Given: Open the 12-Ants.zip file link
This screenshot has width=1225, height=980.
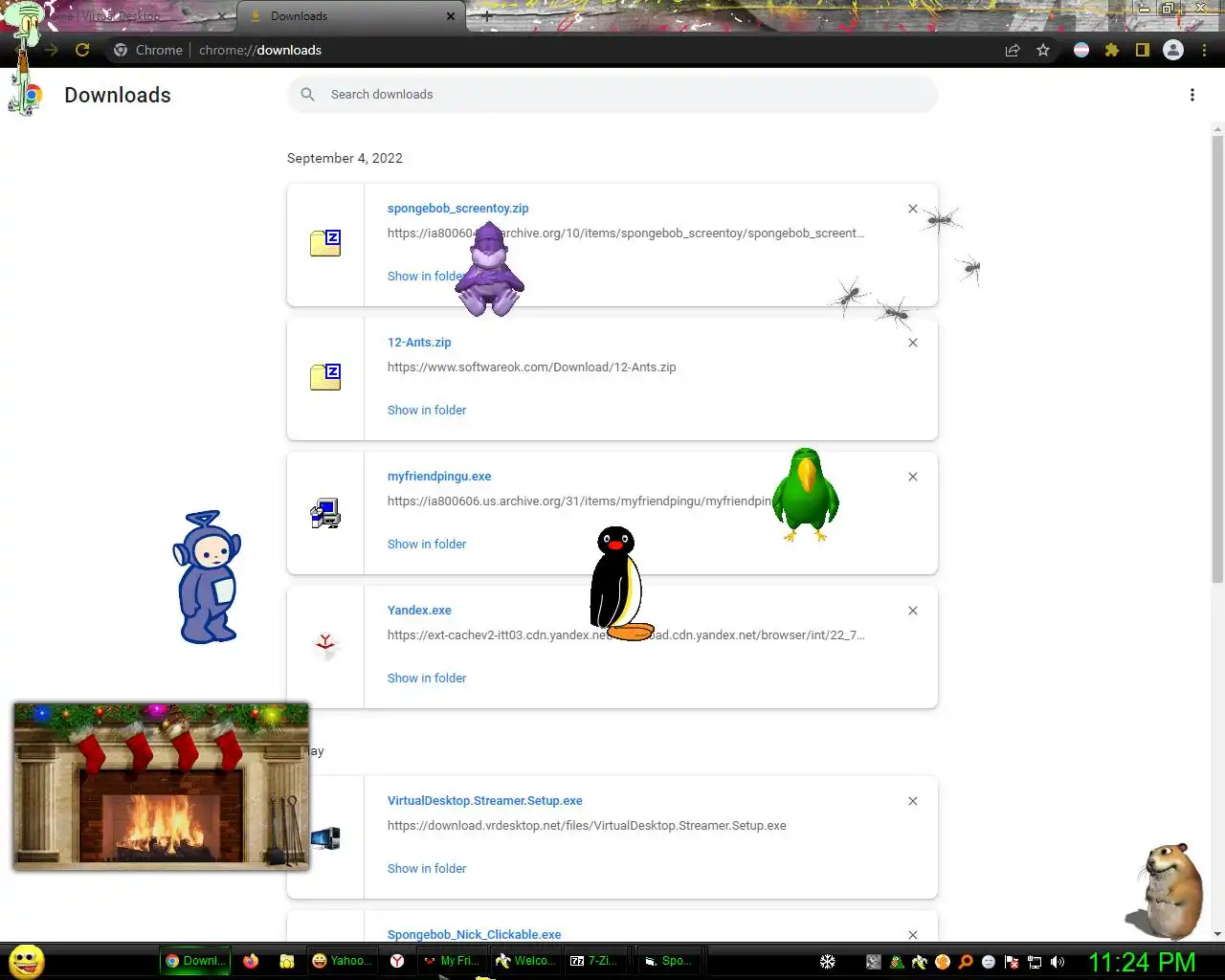Looking at the screenshot, I should click(419, 342).
